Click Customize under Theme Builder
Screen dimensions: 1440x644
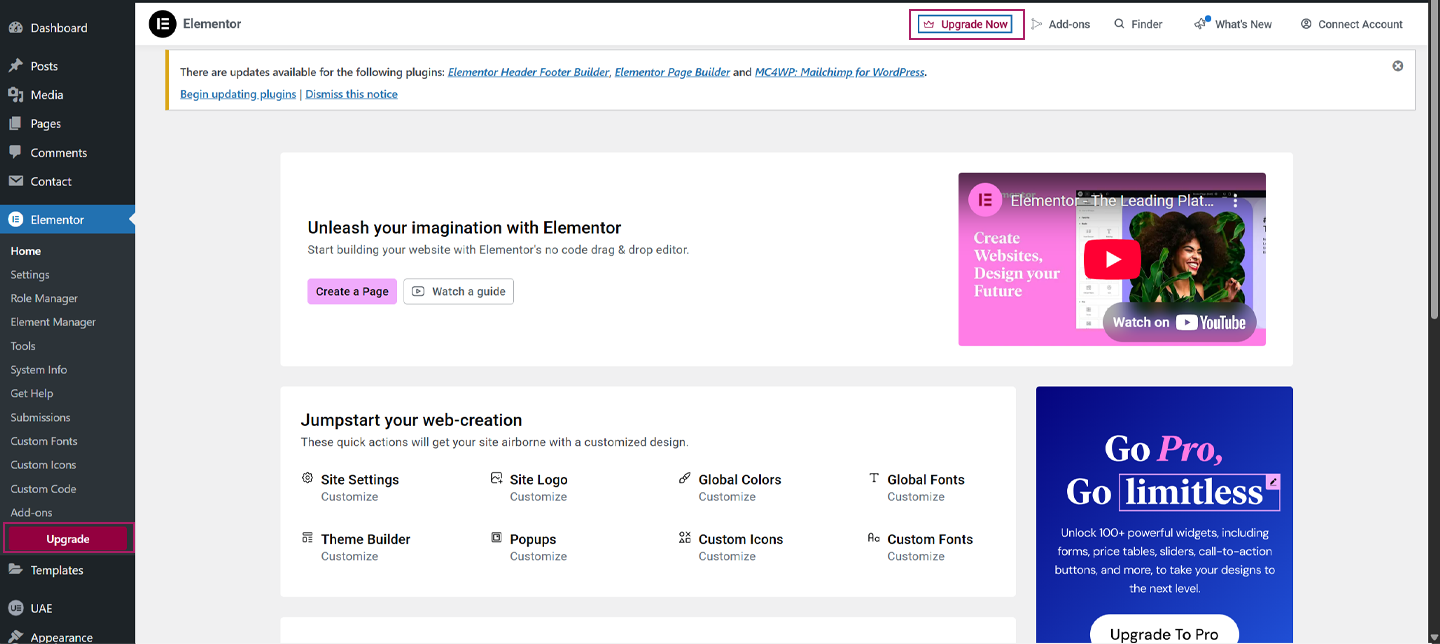click(x=349, y=556)
